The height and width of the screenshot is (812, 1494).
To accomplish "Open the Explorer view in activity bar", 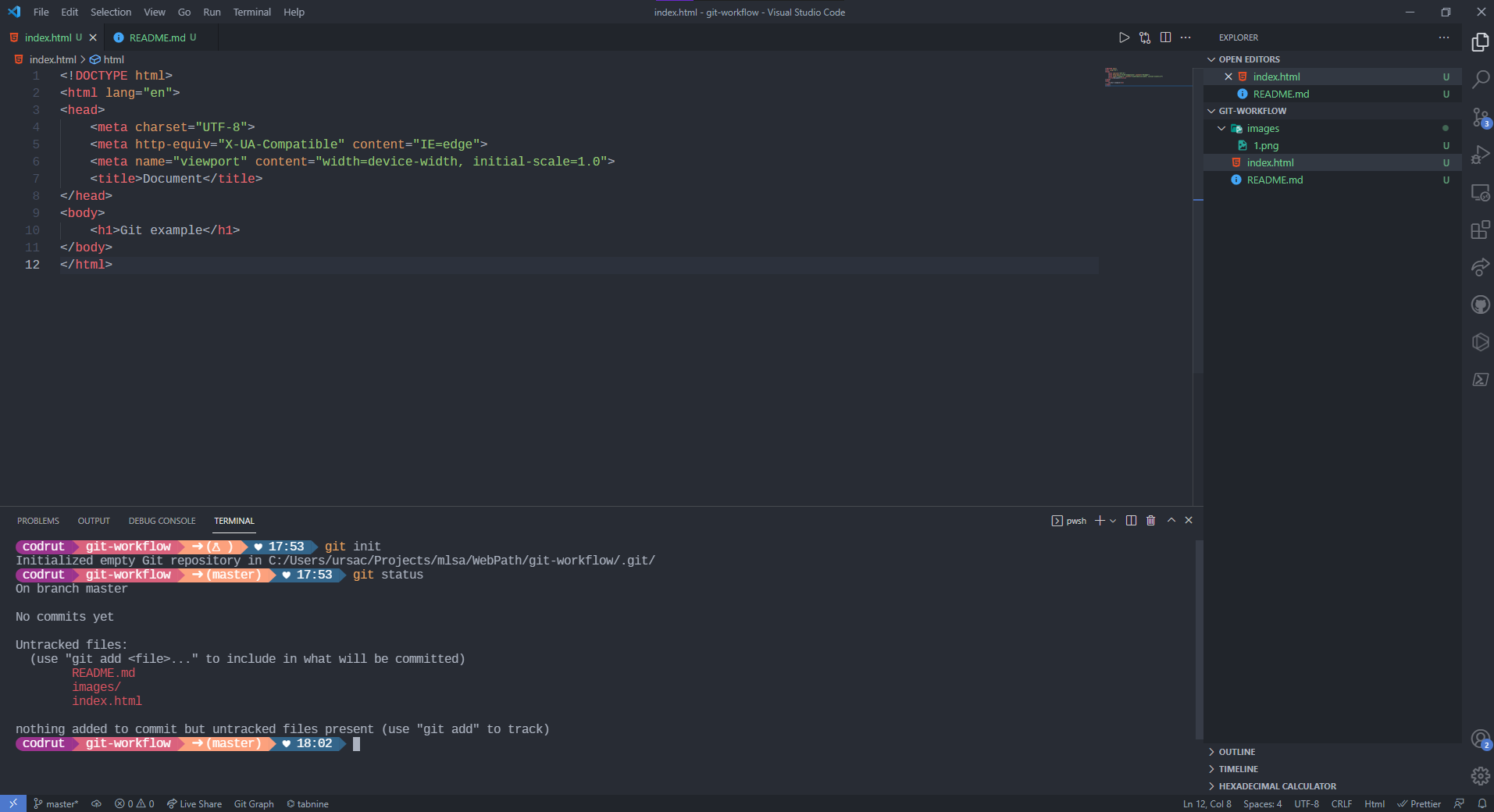I will pos(1480,42).
